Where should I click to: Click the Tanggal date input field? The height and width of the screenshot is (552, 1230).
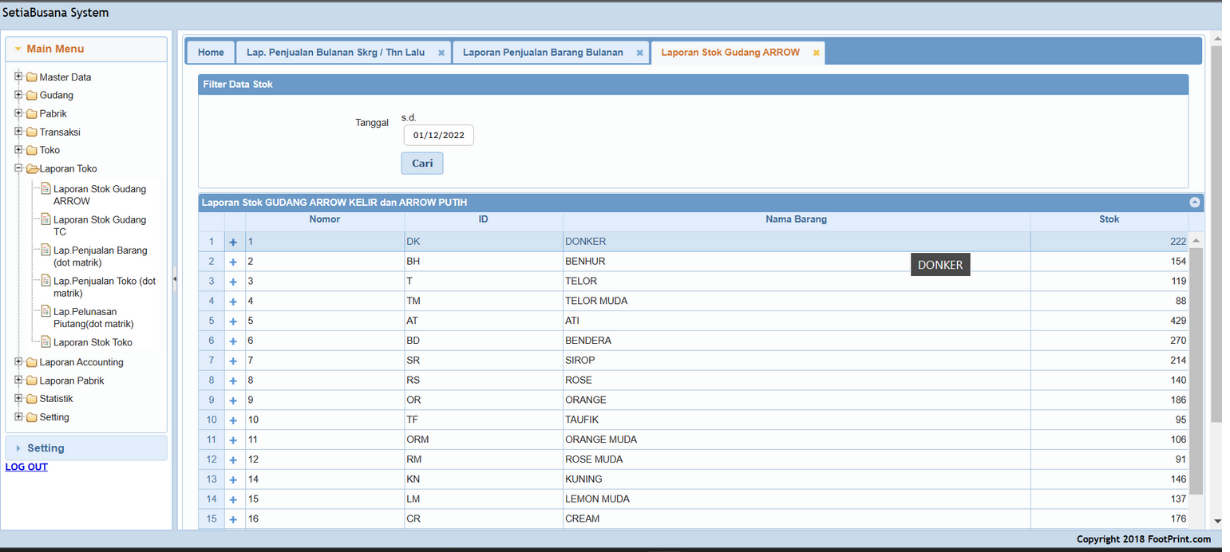438,135
